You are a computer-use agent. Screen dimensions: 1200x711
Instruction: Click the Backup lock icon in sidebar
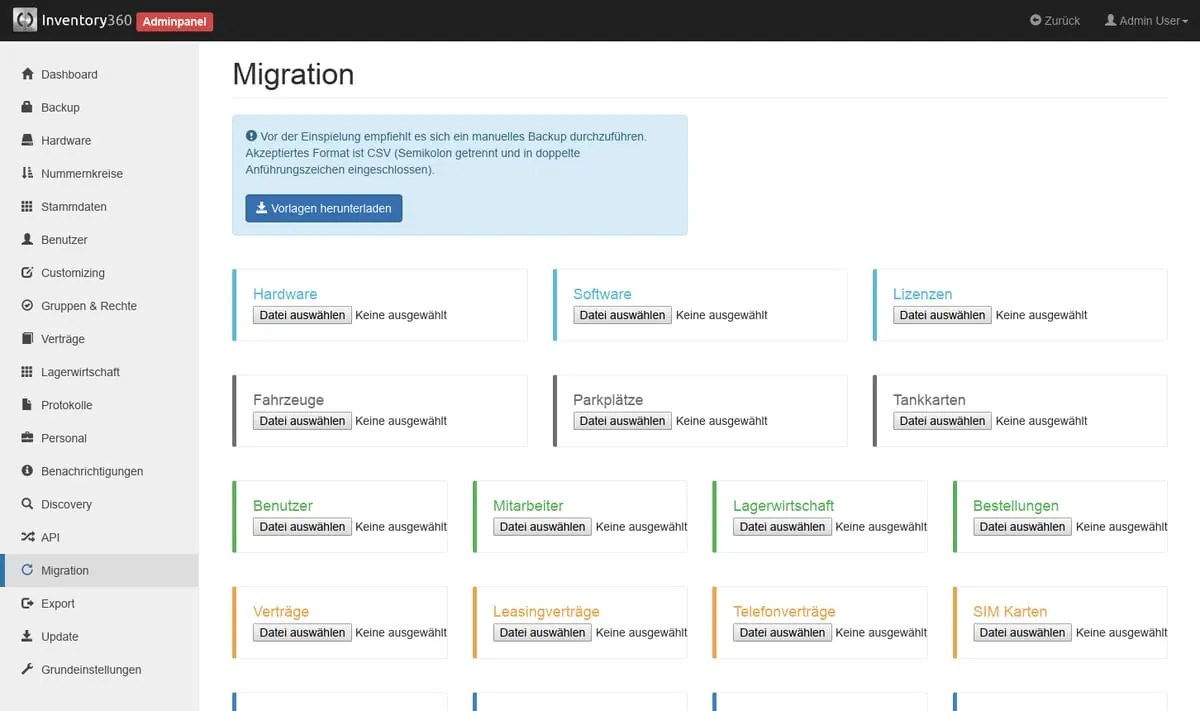(x=27, y=107)
